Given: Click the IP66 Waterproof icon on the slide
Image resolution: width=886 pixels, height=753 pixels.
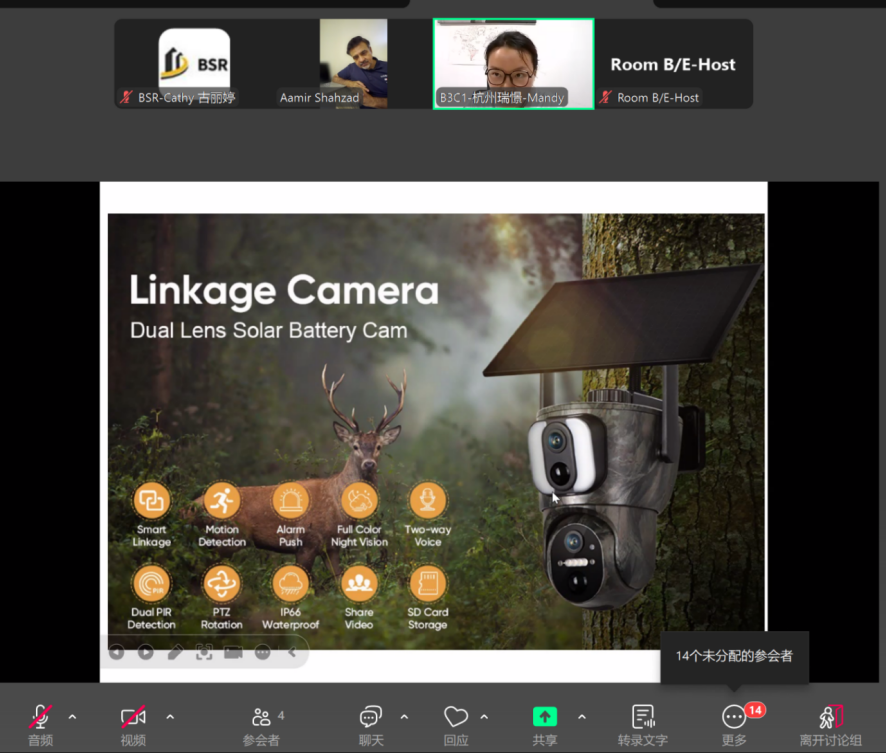Looking at the screenshot, I should tap(290, 584).
